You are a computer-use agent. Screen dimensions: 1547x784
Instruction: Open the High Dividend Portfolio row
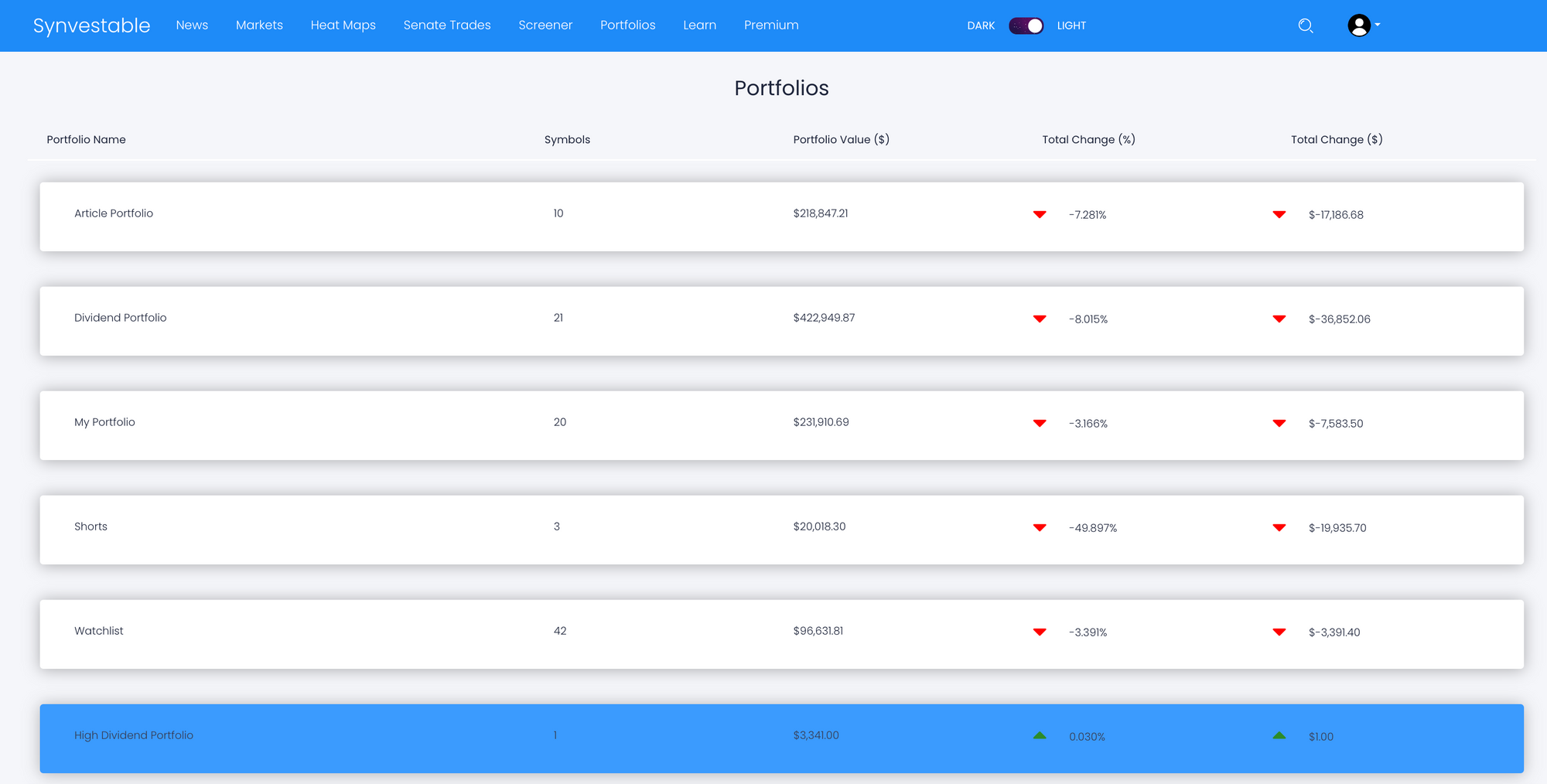click(x=782, y=738)
